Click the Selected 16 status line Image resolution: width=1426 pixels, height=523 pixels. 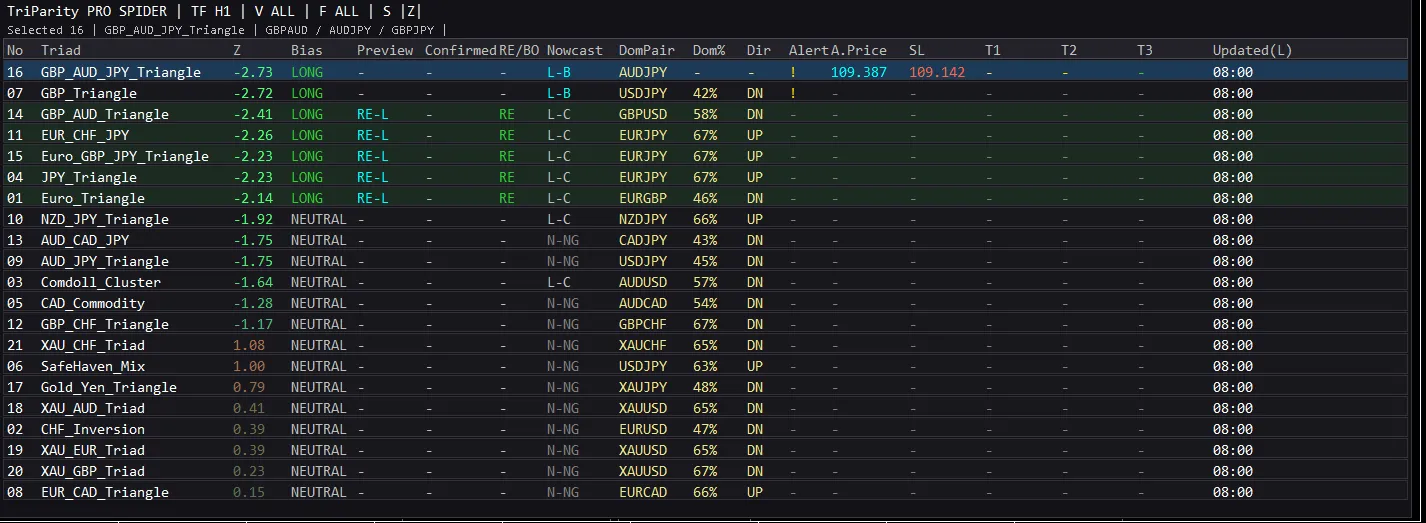[x=227, y=30]
